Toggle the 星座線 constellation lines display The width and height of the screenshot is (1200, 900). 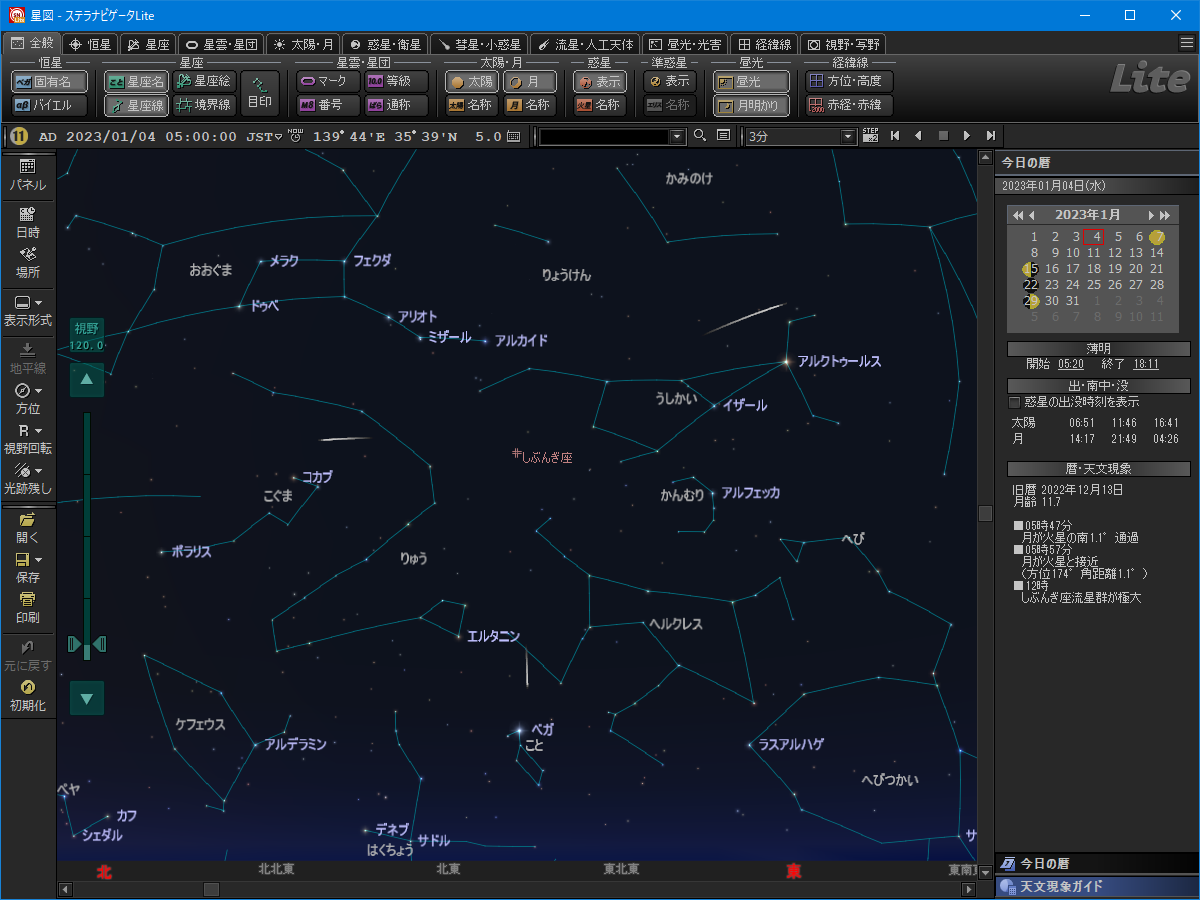[x=138, y=105]
